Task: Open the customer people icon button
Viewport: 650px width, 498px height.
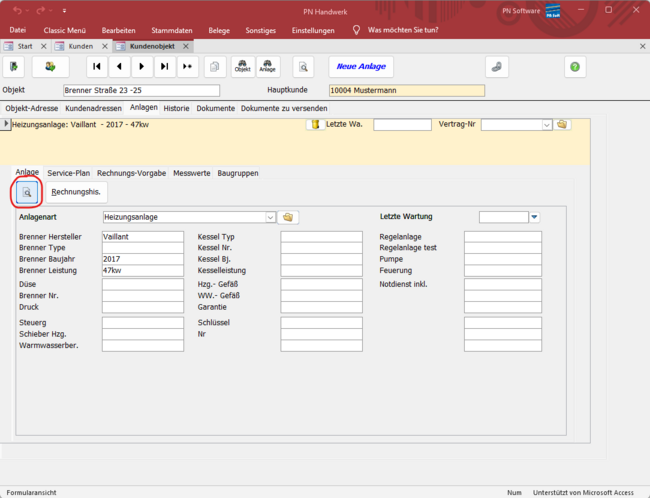Action: click(51, 67)
